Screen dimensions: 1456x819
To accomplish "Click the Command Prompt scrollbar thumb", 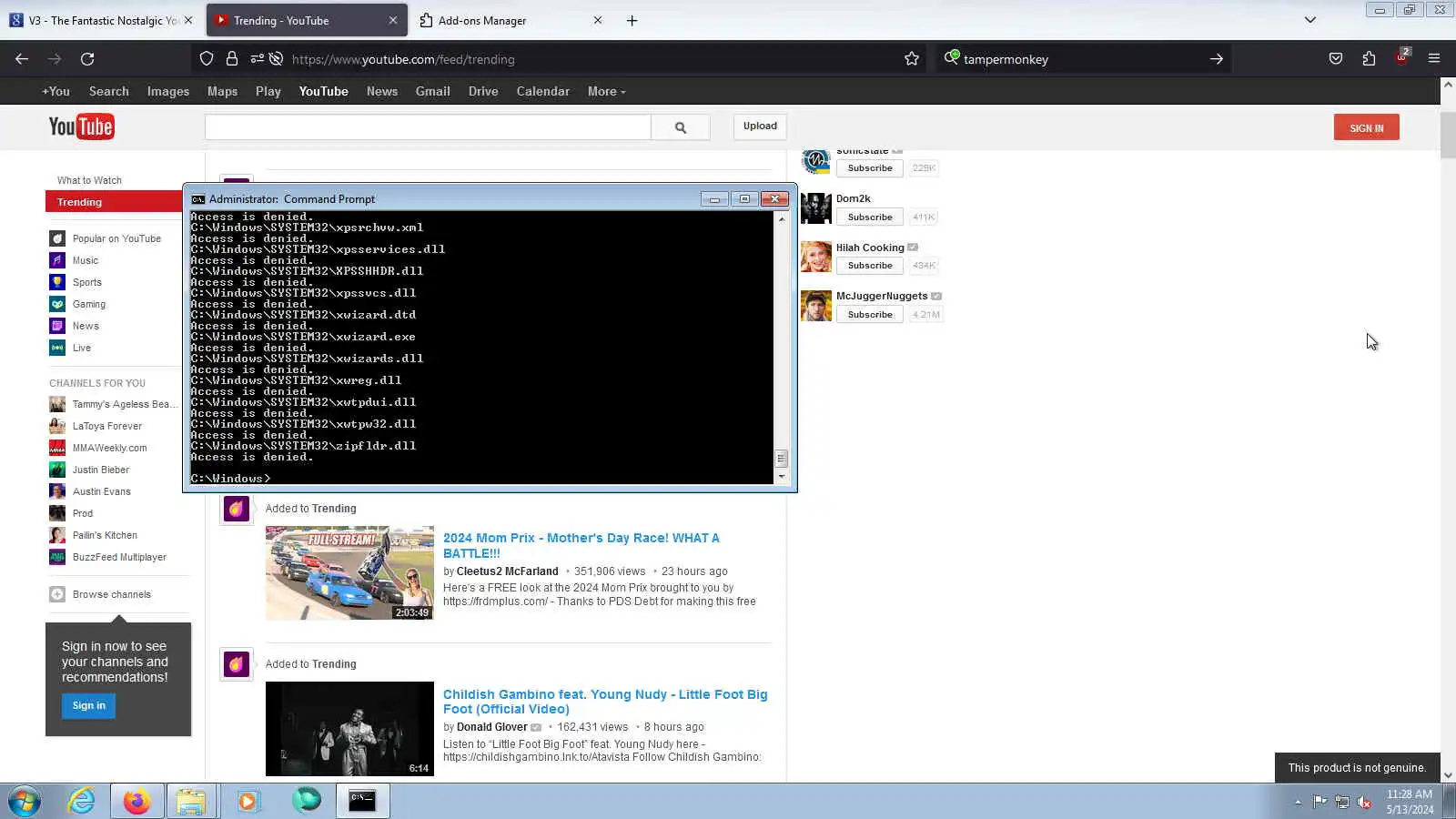I will click(781, 459).
